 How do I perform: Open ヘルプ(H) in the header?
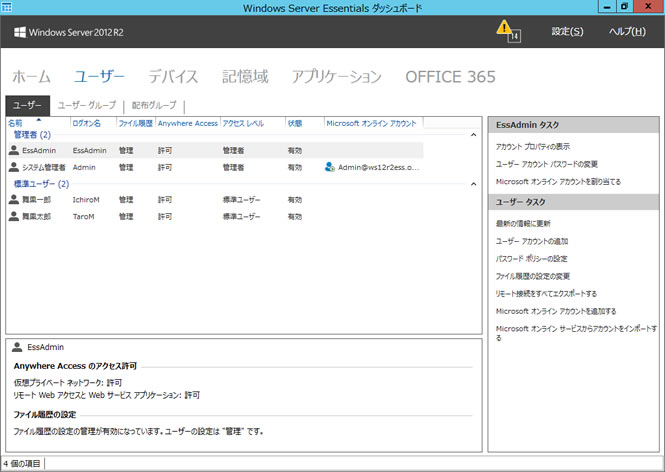click(x=627, y=31)
